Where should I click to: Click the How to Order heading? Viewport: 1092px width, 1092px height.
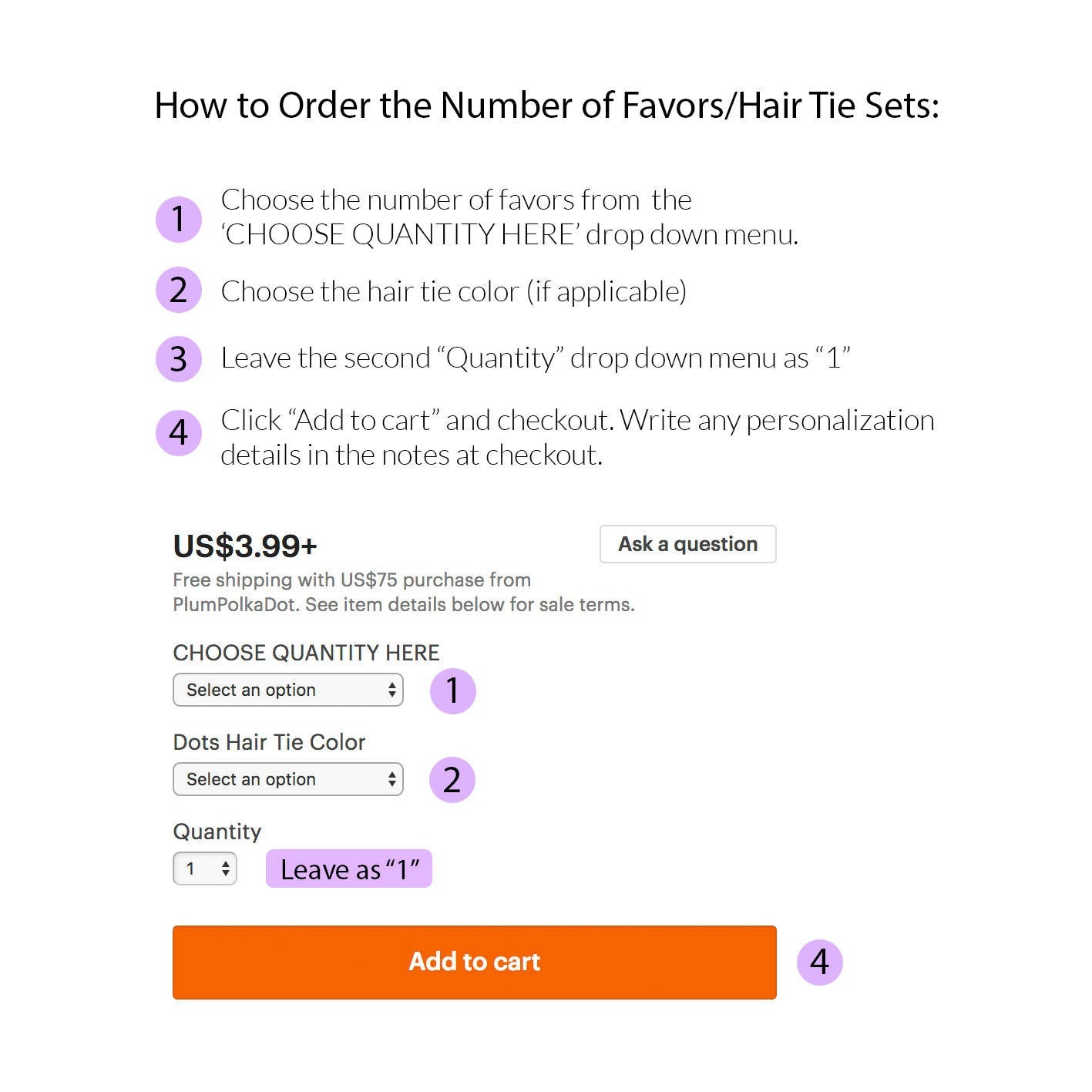tap(546, 106)
